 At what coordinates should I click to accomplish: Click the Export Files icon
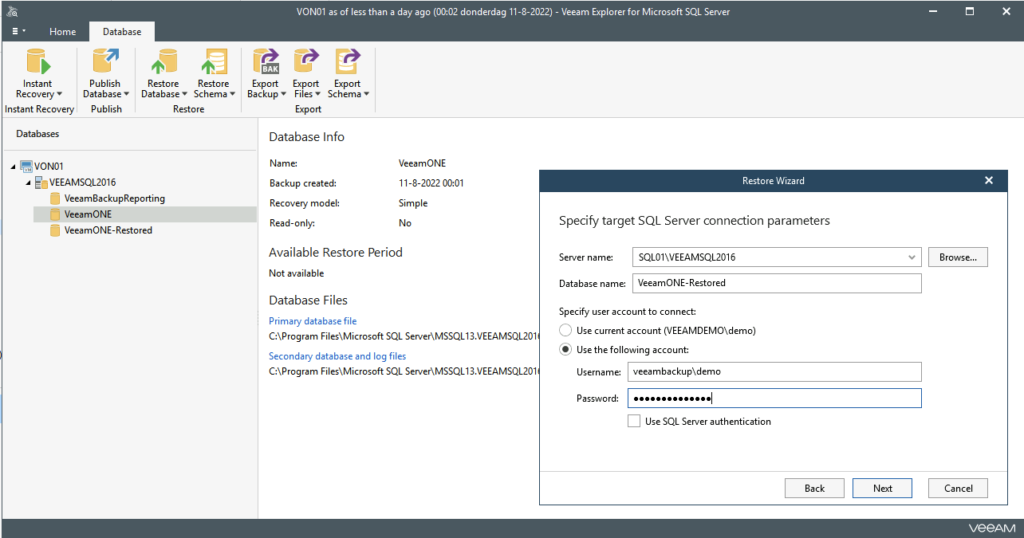pos(305,62)
